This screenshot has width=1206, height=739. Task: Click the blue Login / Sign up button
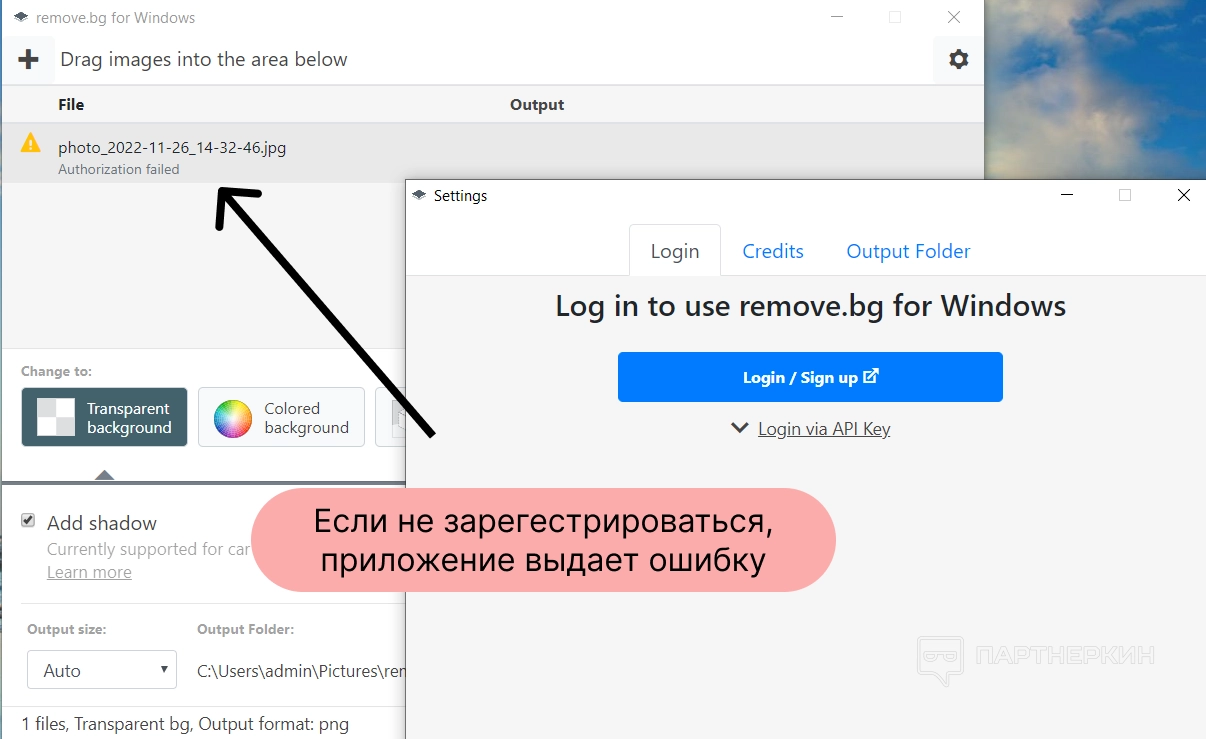[810, 377]
